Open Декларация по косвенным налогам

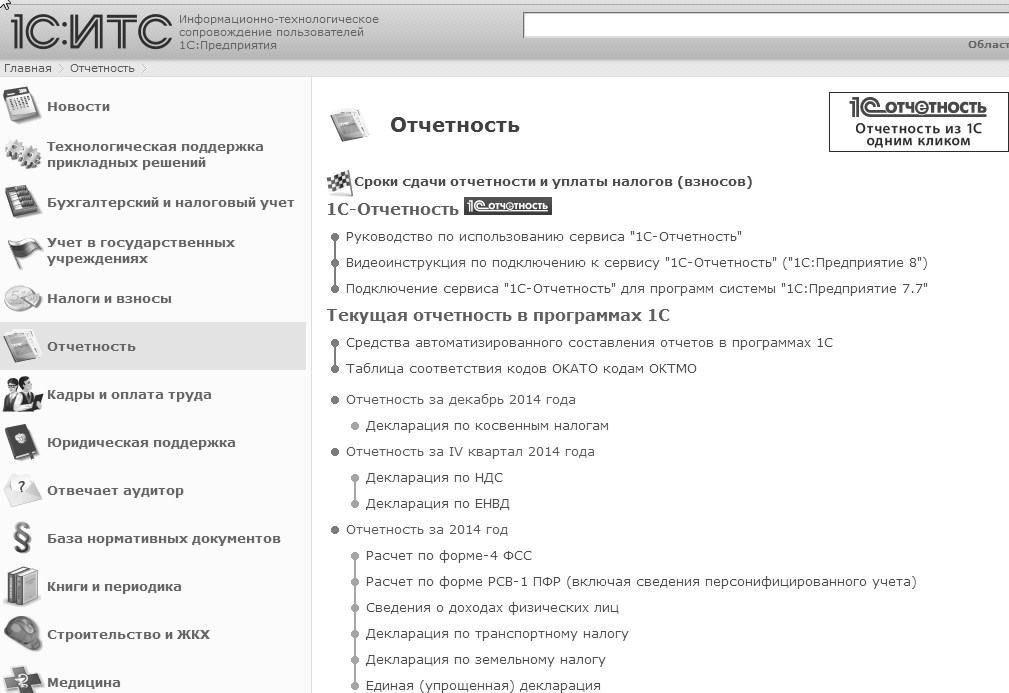coord(487,426)
